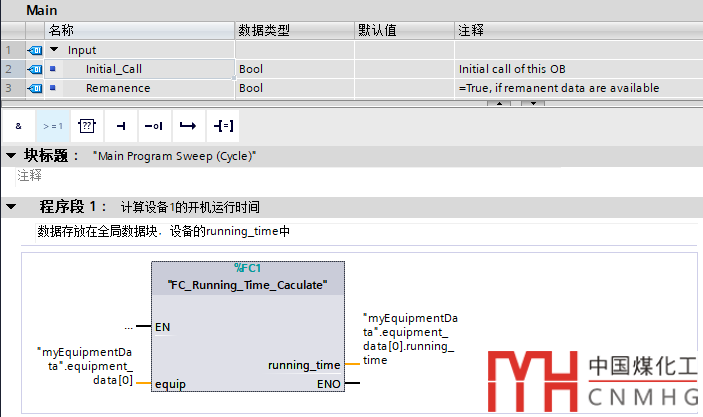This screenshot has height=417, width=703.
Task: Click default value cell for Initial_Call
Action: [404, 69]
